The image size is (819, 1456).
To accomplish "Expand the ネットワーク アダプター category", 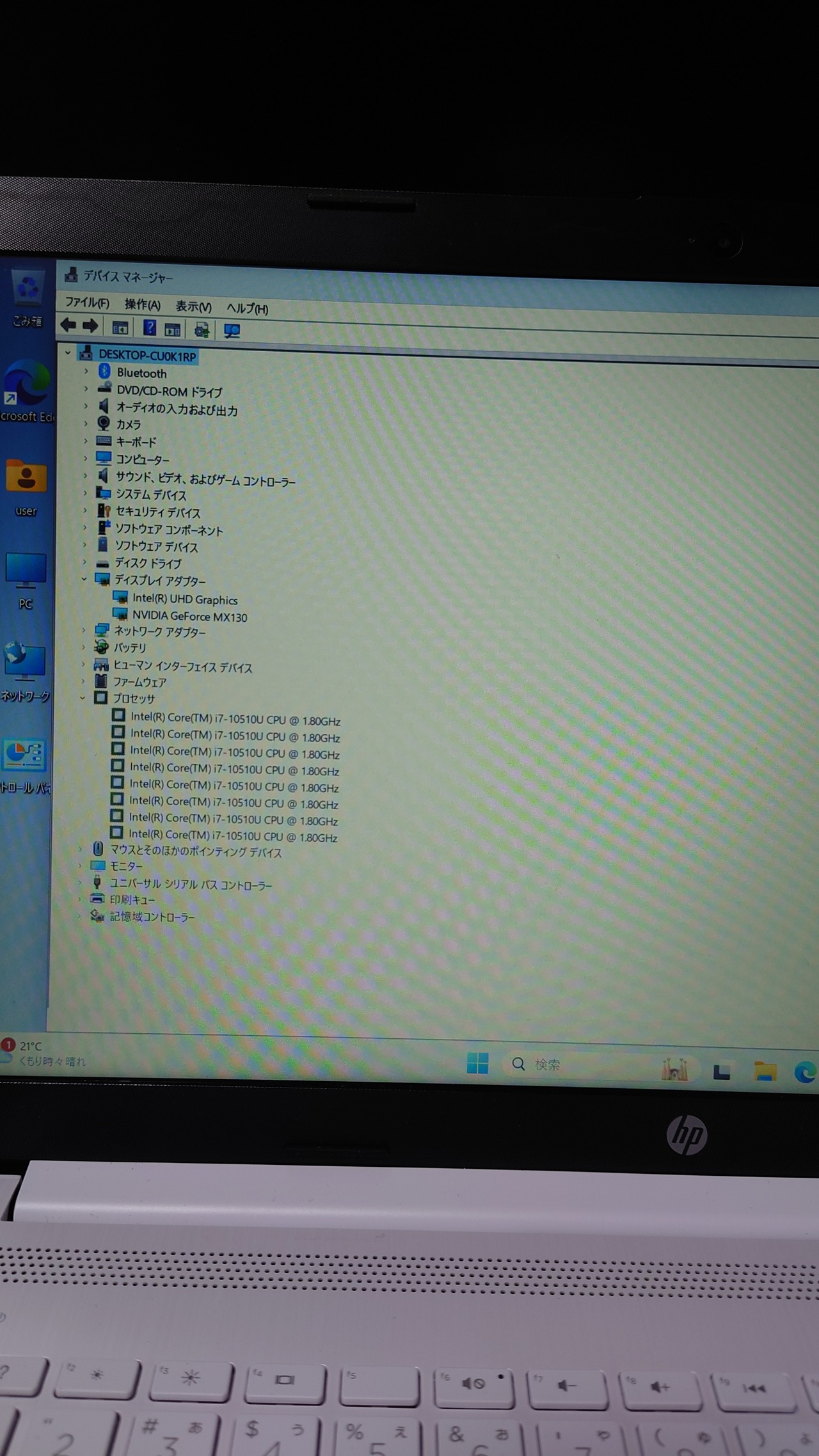I will point(83,630).
